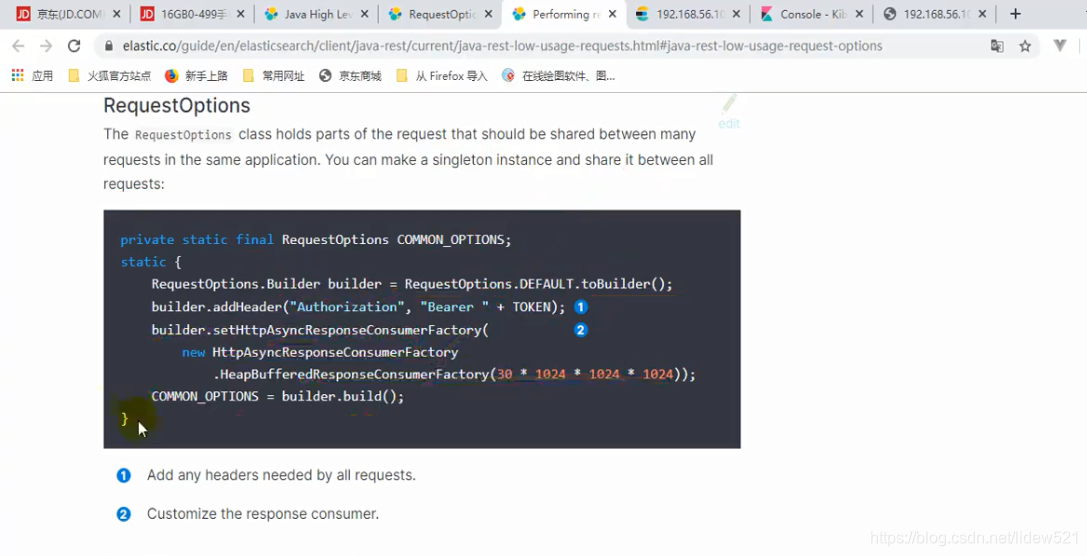The height and width of the screenshot is (556, 1087).
Task: Close the Java High Level tab
Action: point(365,14)
